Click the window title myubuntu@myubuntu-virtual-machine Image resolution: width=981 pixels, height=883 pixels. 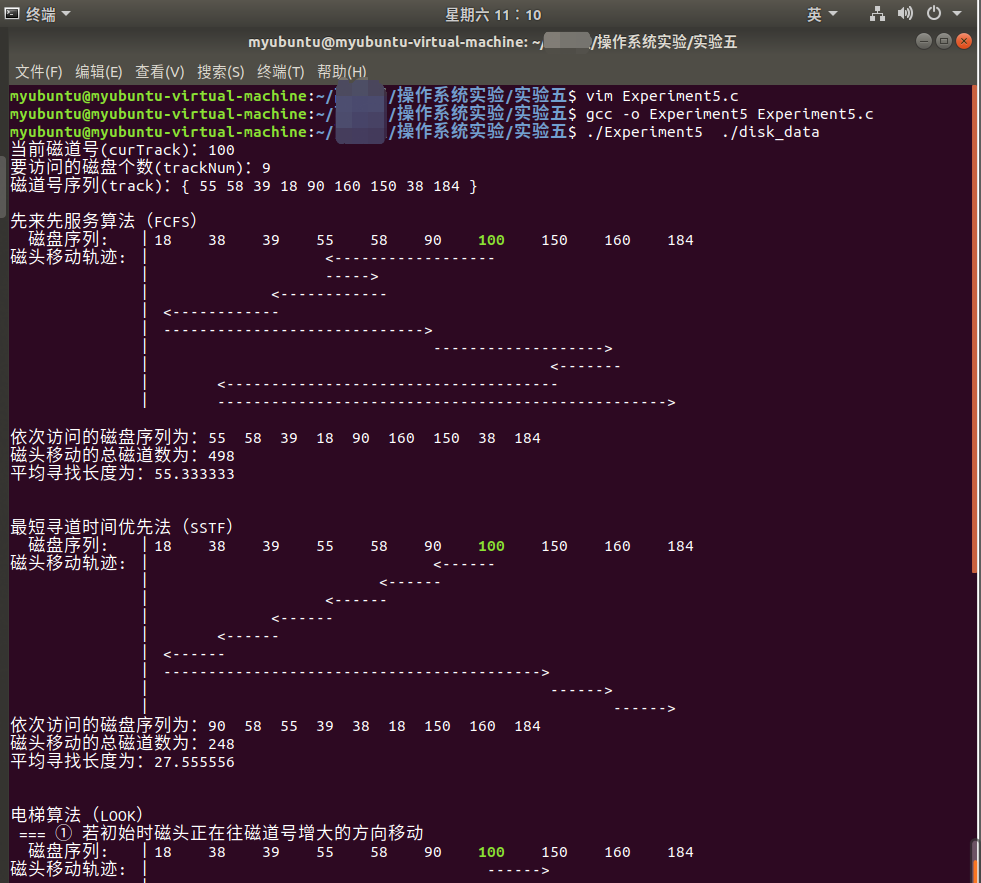[493, 42]
